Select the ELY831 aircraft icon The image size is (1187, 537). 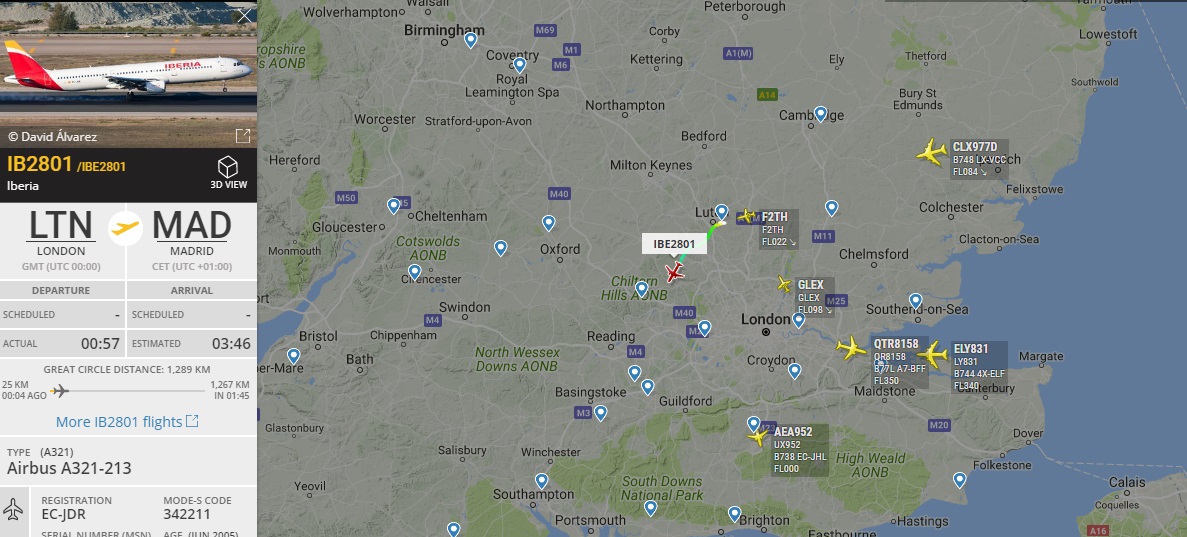tap(933, 354)
